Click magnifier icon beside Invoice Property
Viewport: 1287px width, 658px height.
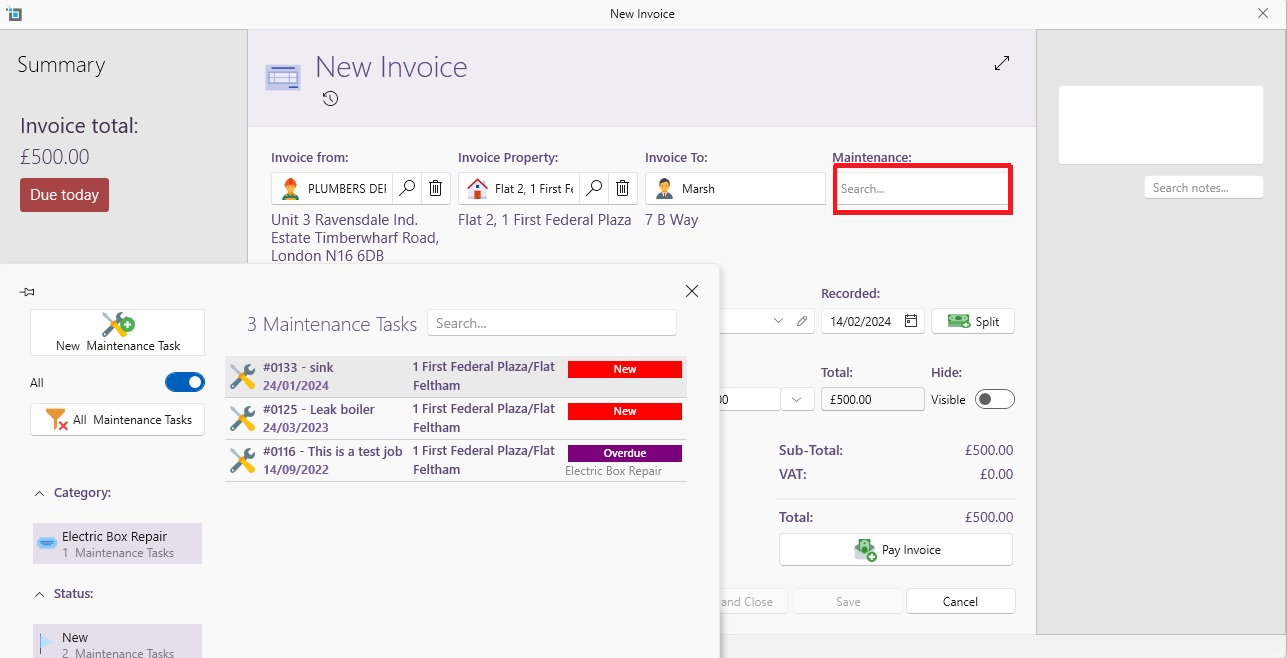click(x=594, y=188)
